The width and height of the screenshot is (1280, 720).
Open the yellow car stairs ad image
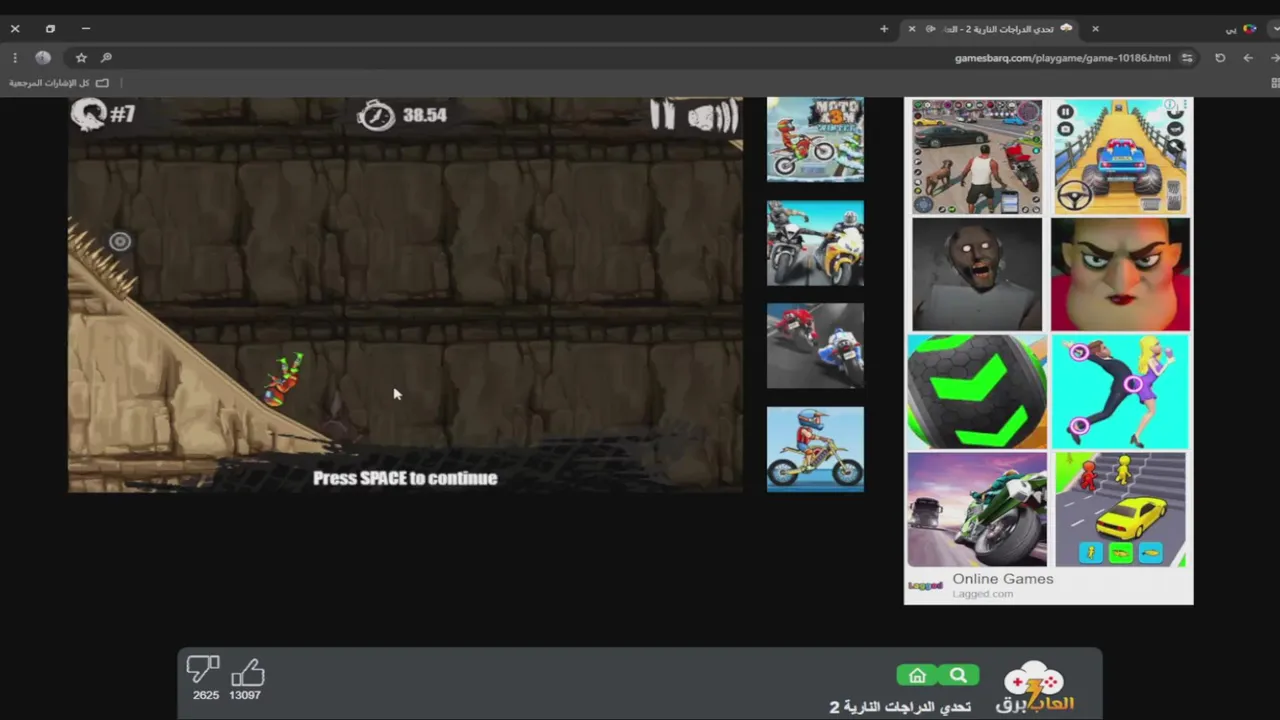pyautogui.click(x=1120, y=509)
